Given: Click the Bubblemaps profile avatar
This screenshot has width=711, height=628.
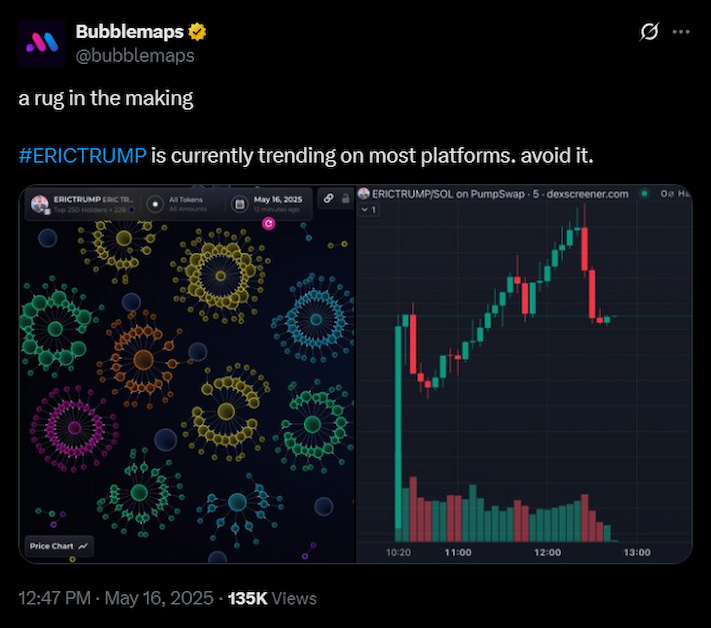Looking at the screenshot, I should 42,44.
